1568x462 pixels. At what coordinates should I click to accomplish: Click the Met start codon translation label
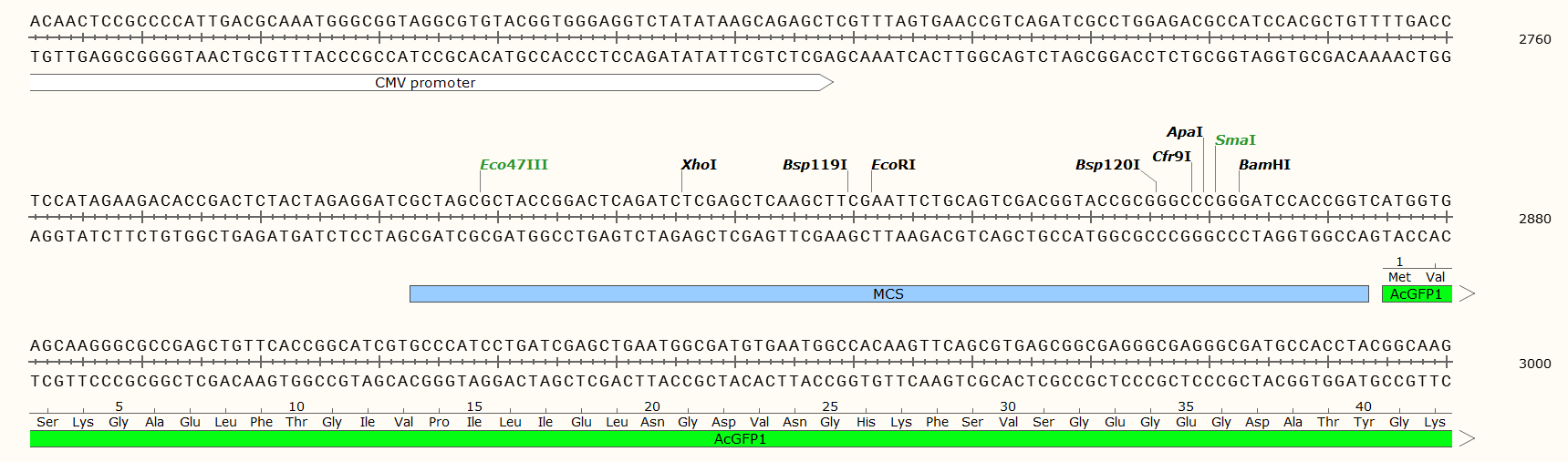coord(1399,277)
